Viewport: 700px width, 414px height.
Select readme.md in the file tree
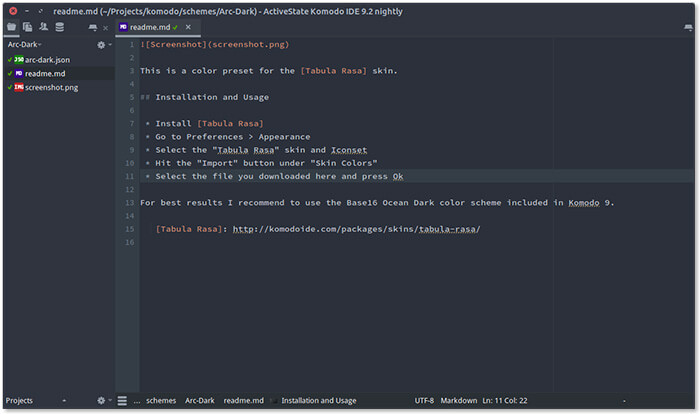click(x=45, y=74)
